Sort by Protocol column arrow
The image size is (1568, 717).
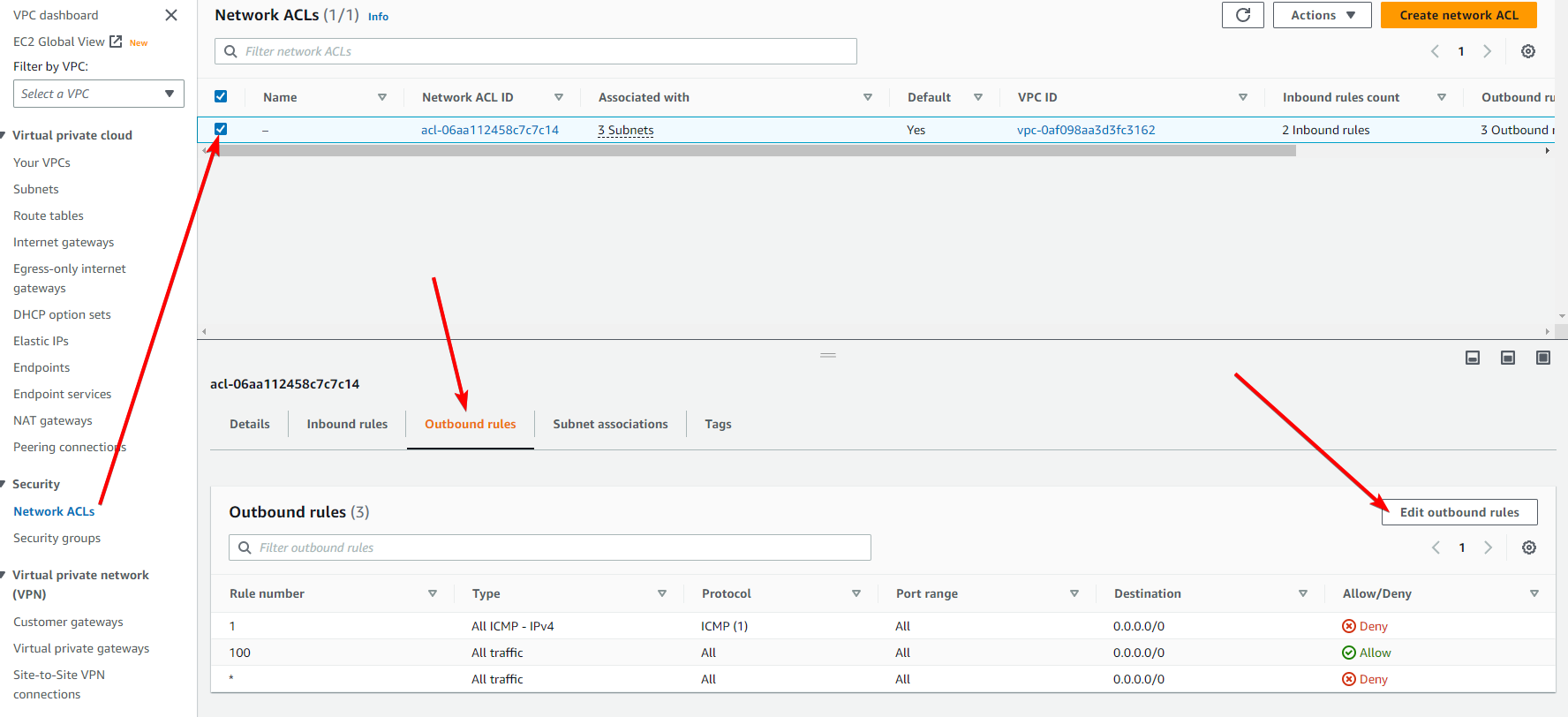856,593
